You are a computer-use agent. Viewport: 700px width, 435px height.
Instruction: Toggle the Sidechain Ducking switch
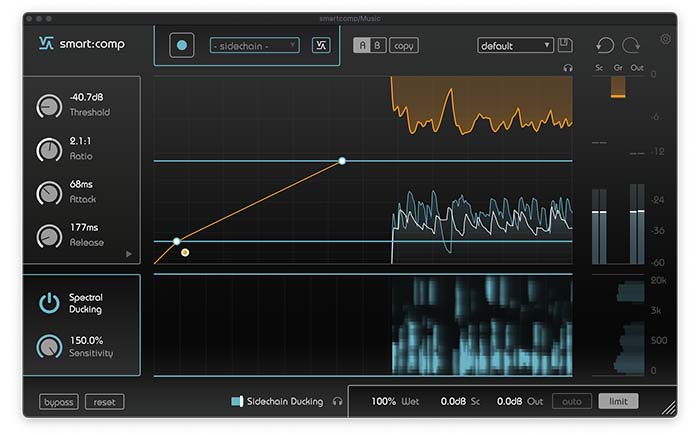coord(237,401)
